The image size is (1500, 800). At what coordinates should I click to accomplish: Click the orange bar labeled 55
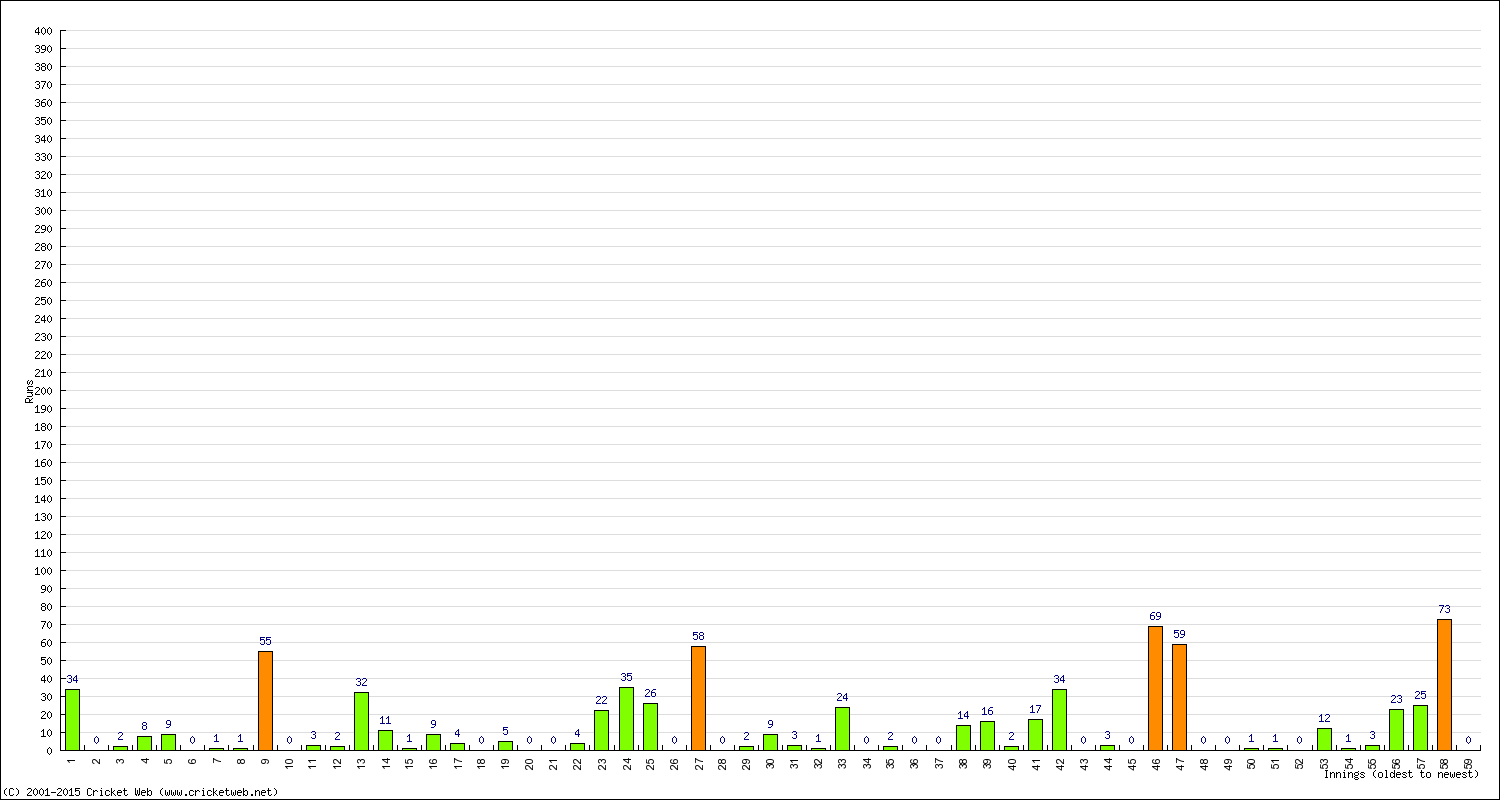click(265, 700)
